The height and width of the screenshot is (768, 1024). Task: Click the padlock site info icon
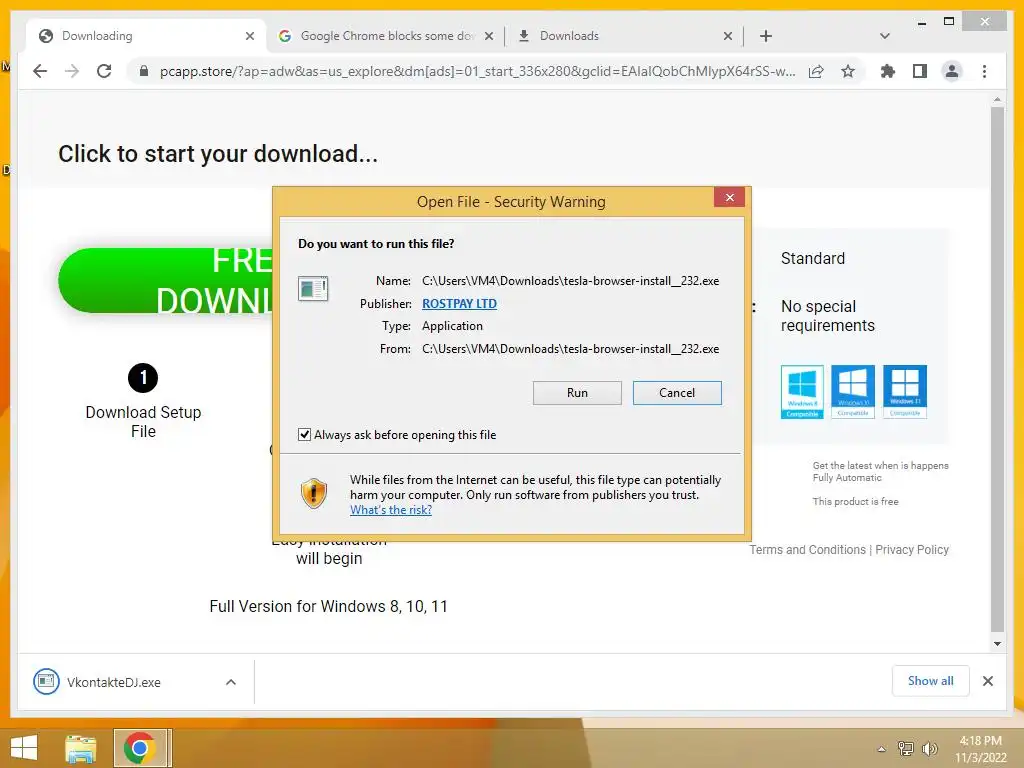(144, 71)
